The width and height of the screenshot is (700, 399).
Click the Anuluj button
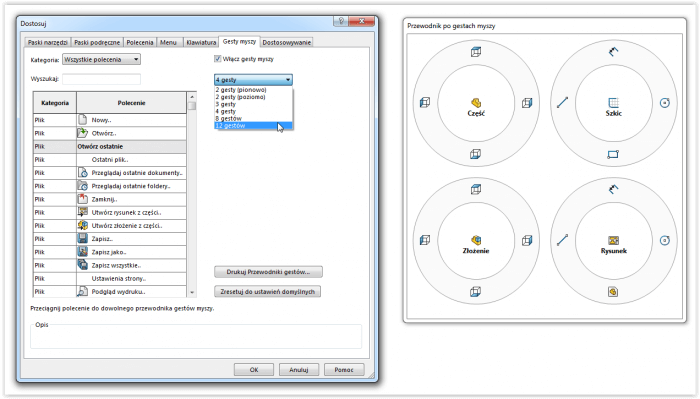(x=299, y=370)
